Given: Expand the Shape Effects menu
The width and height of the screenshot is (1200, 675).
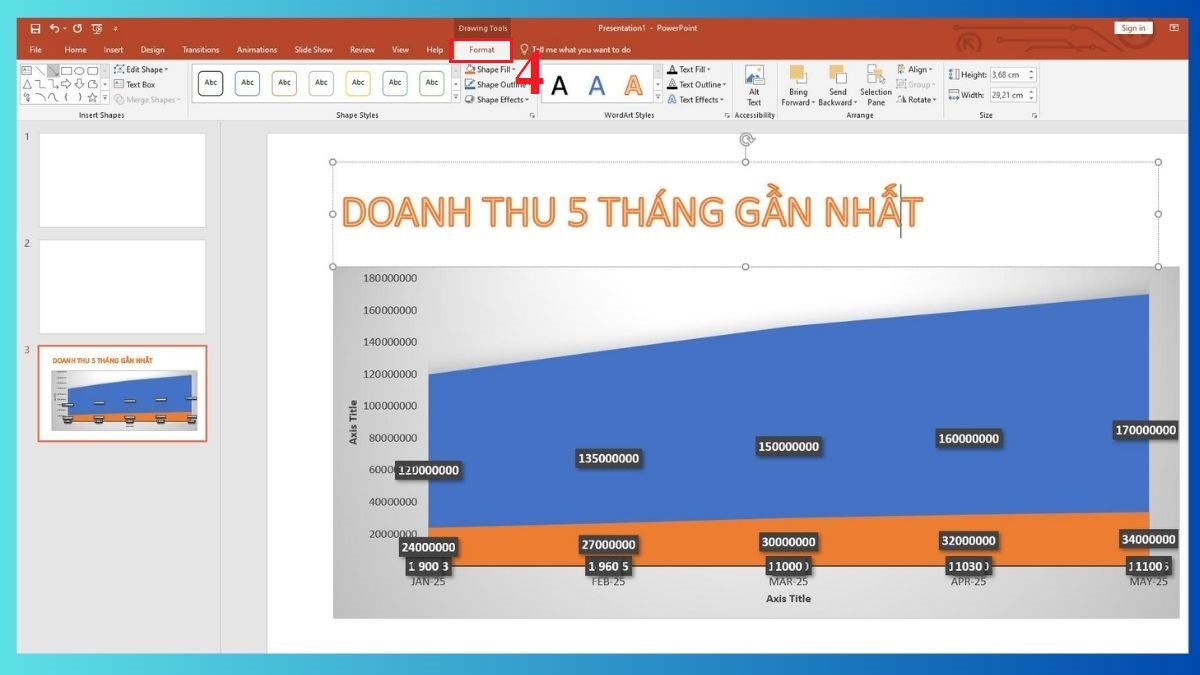Looking at the screenshot, I should pyautogui.click(x=497, y=99).
